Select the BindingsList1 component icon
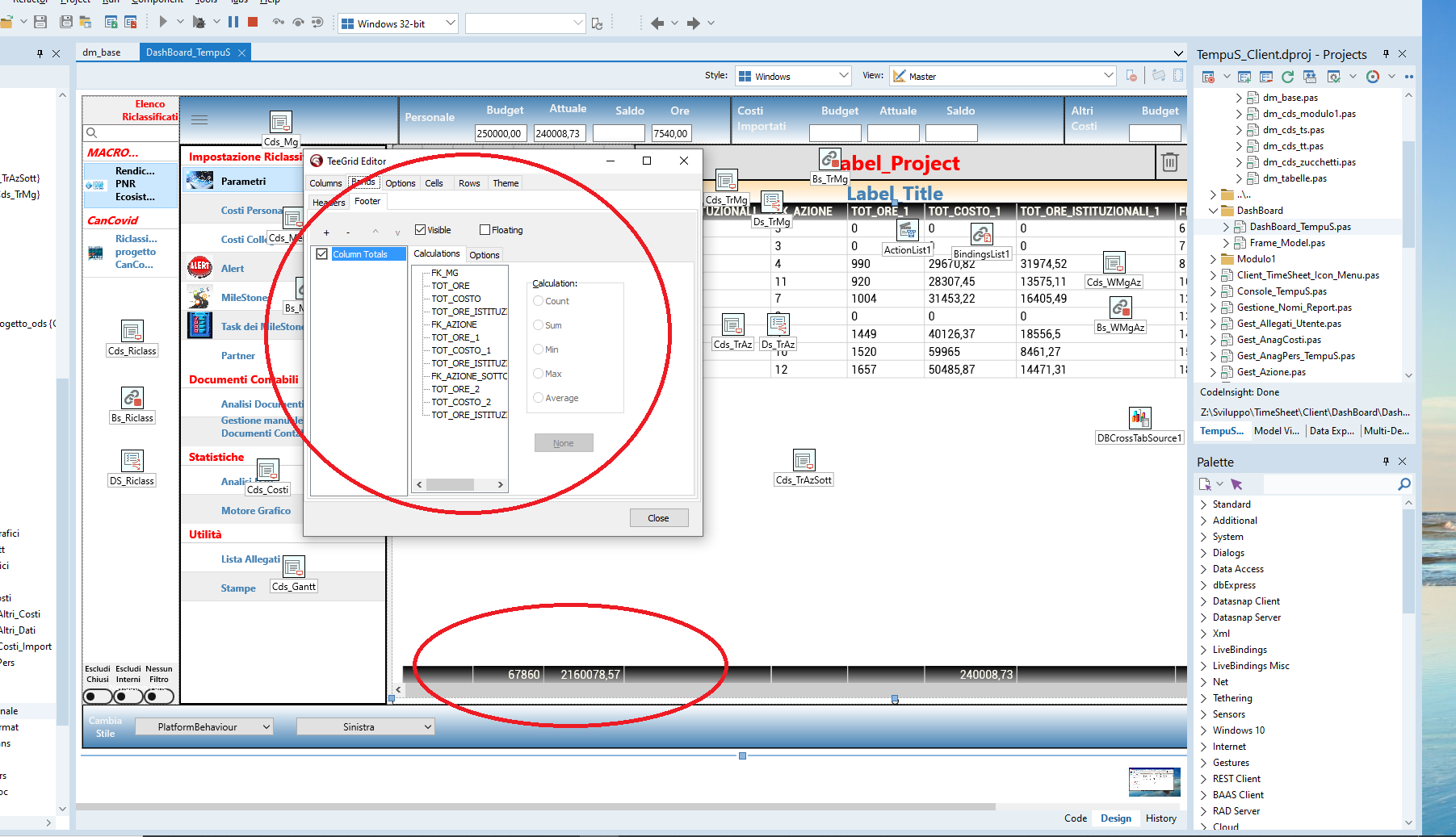This screenshot has width=1456, height=837. [981, 234]
